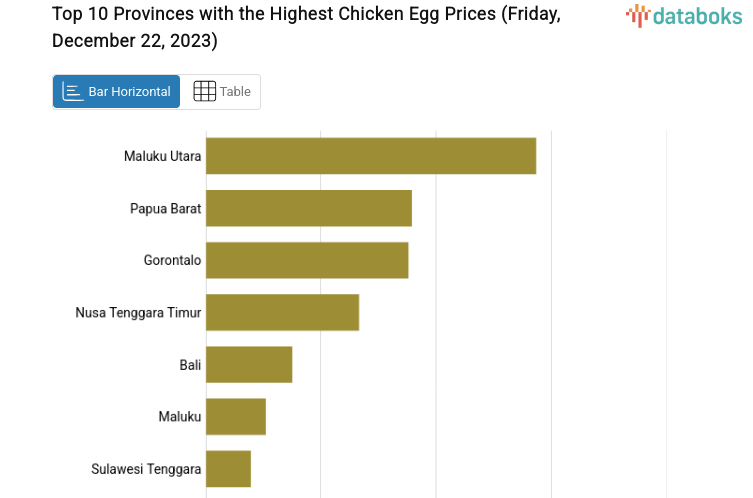This screenshot has width=753, height=498.
Task: Select the Gorontalo bar
Action: pyautogui.click(x=307, y=260)
